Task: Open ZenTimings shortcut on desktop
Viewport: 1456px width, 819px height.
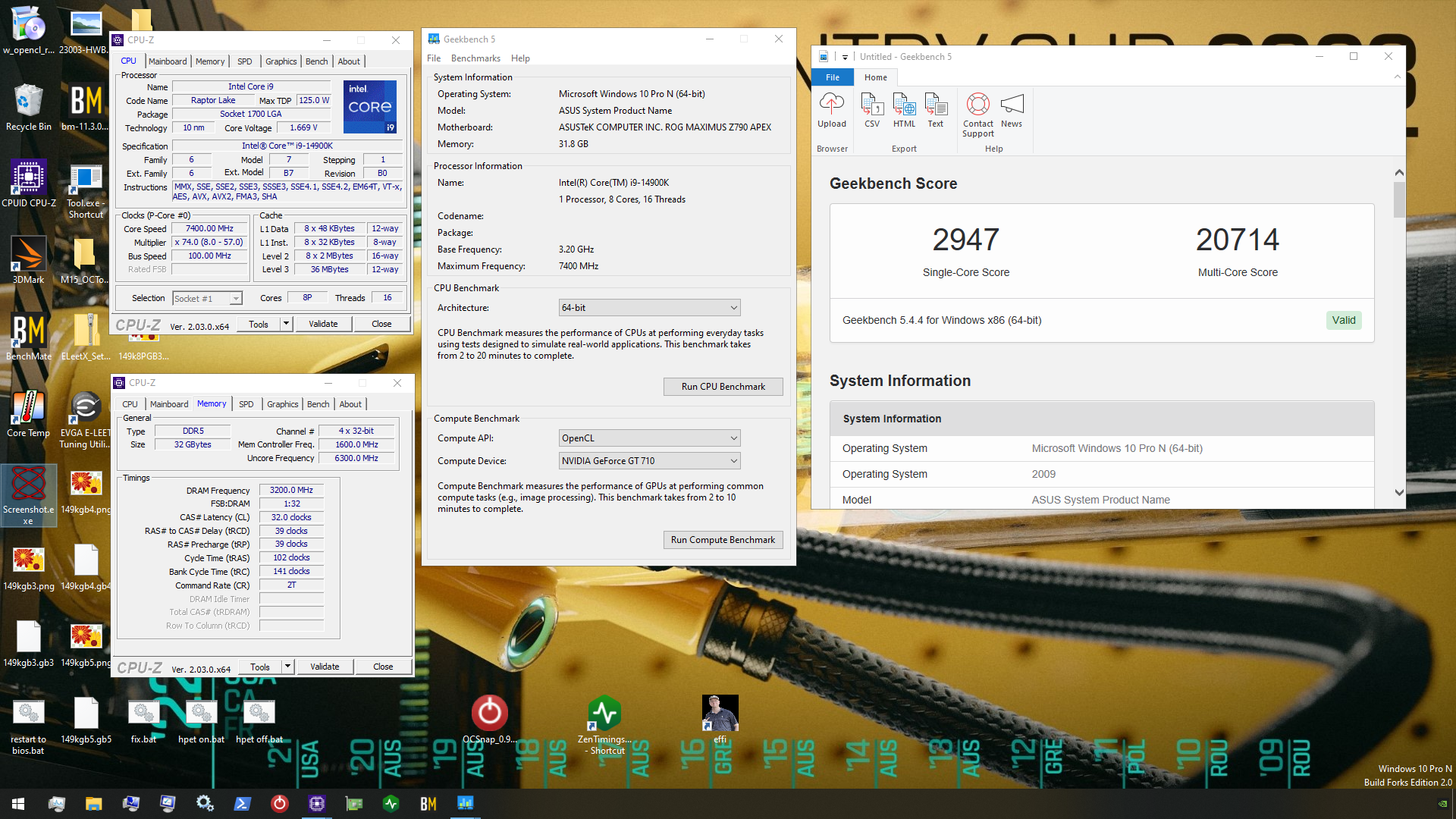Action: [x=604, y=726]
